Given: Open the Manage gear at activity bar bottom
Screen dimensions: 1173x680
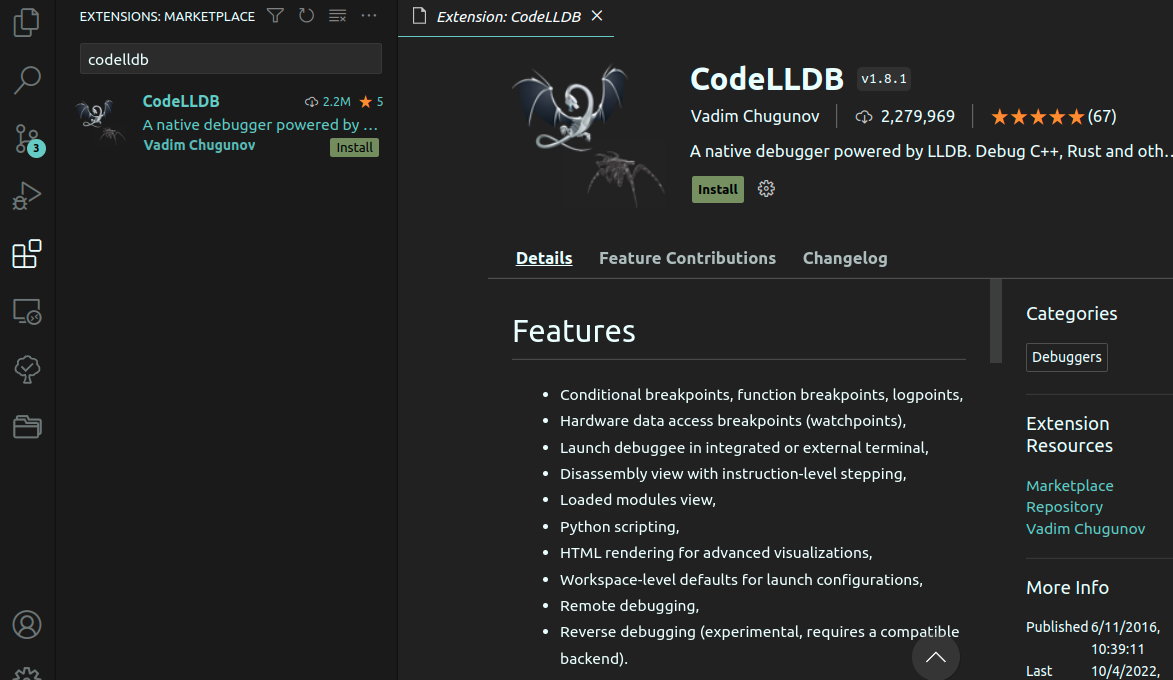Looking at the screenshot, I should click(27, 673).
